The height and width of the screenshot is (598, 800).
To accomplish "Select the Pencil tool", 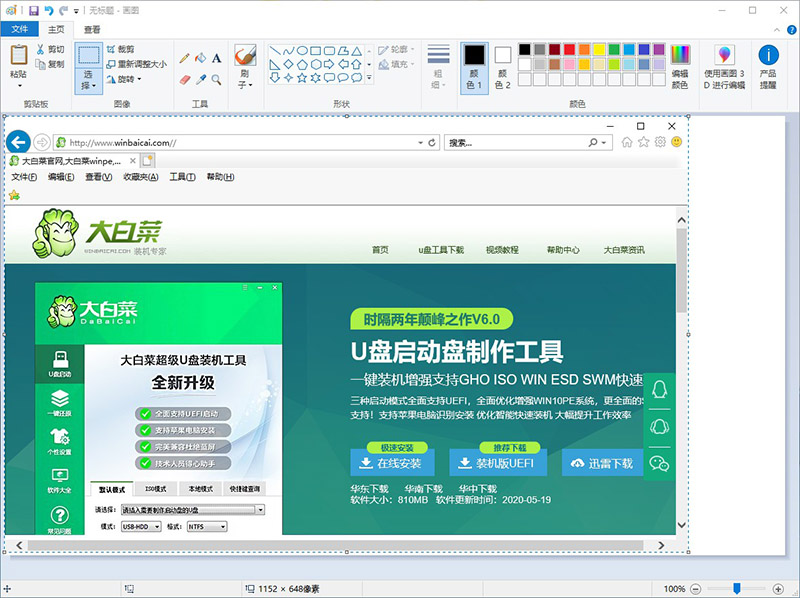I will point(184,58).
